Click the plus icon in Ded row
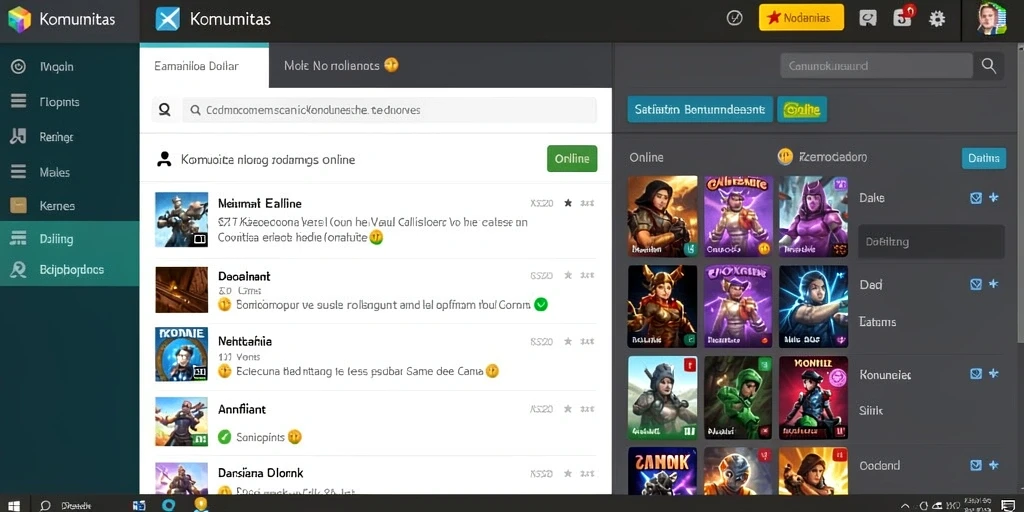This screenshot has height=512, width=1024. coord(994,284)
